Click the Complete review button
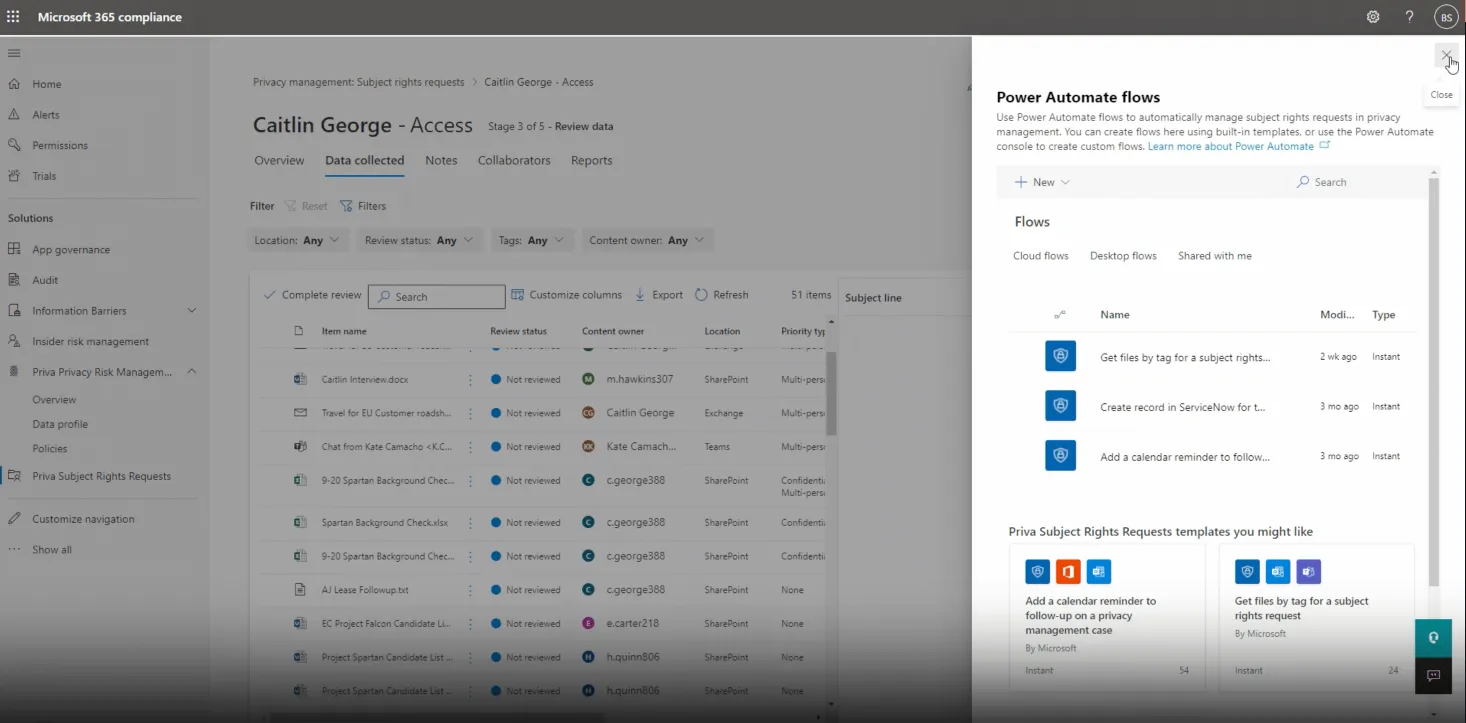 [312, 295]
